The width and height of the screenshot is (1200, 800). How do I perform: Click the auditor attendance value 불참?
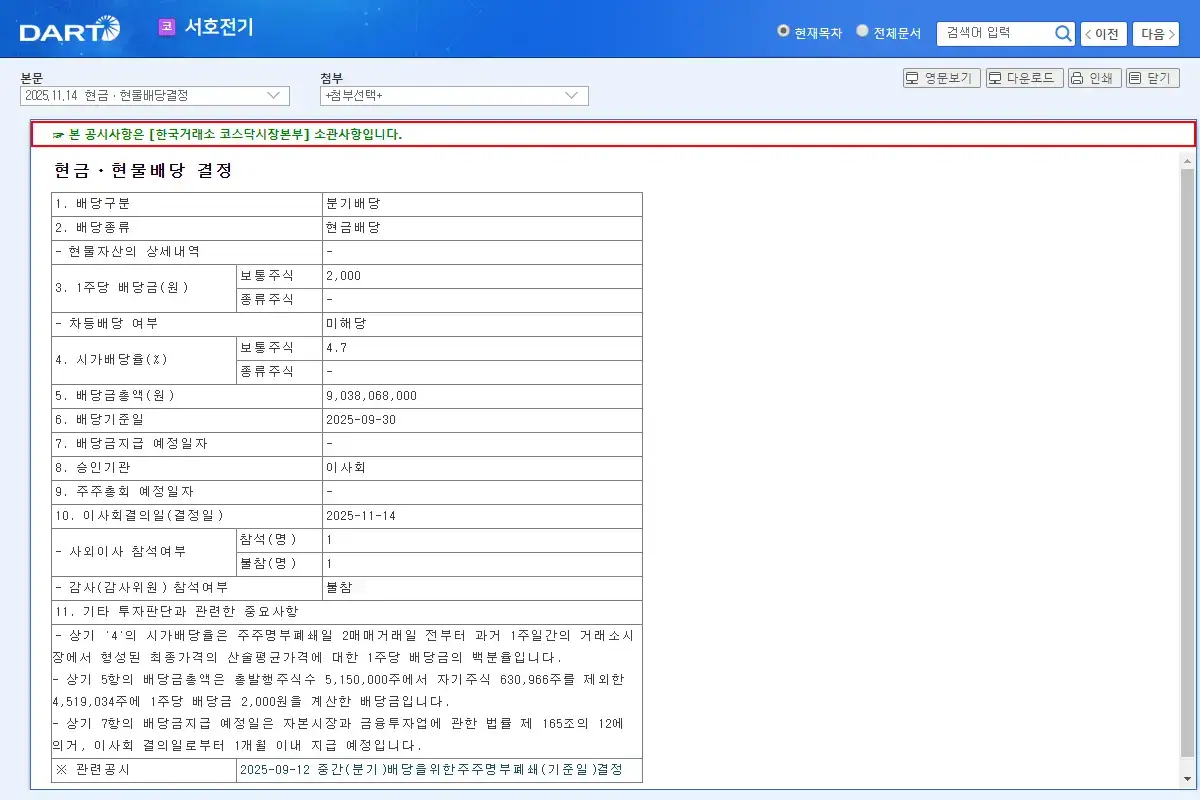coord(339,588)
